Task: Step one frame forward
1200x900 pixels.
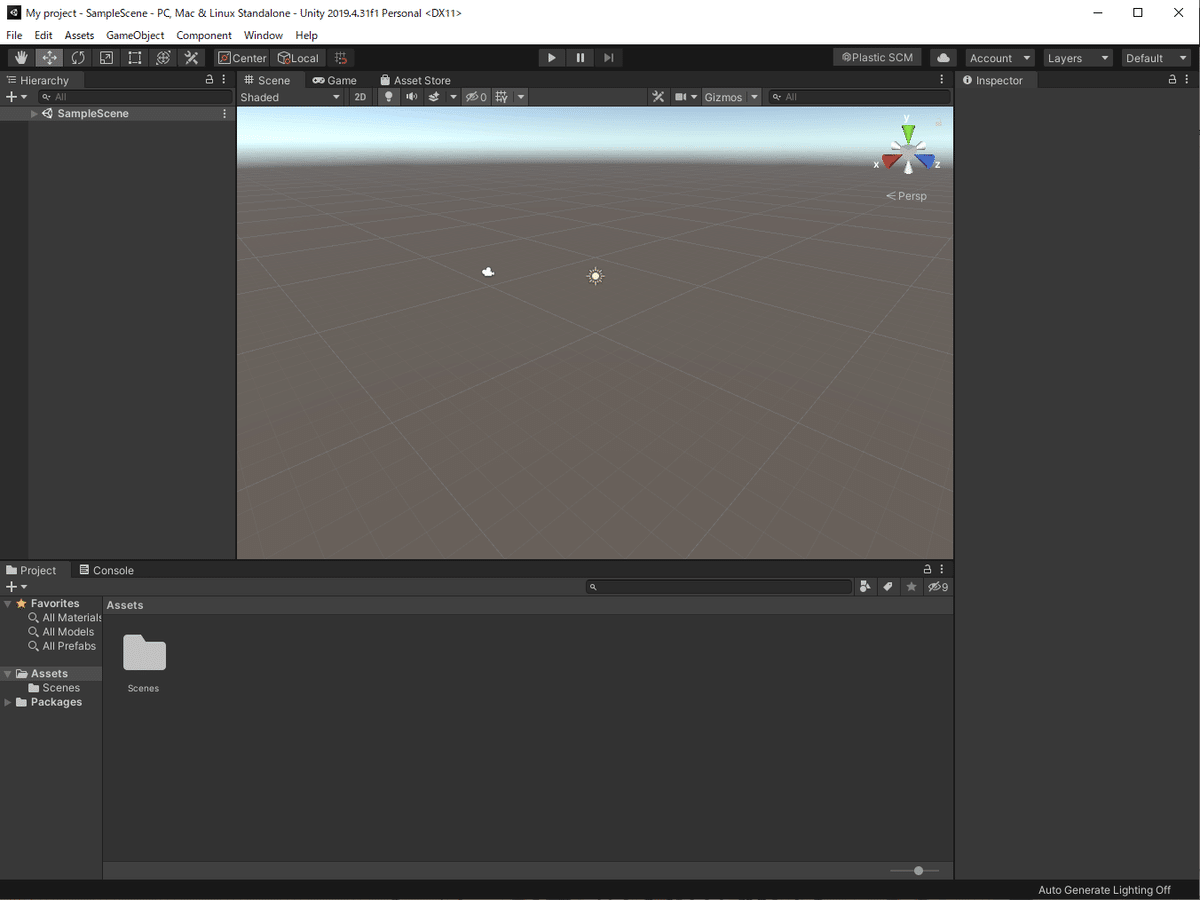Action: point(608,58)
